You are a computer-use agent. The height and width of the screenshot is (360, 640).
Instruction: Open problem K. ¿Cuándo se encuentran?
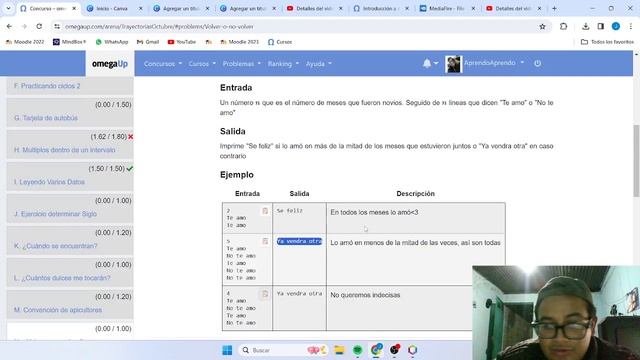56,246
